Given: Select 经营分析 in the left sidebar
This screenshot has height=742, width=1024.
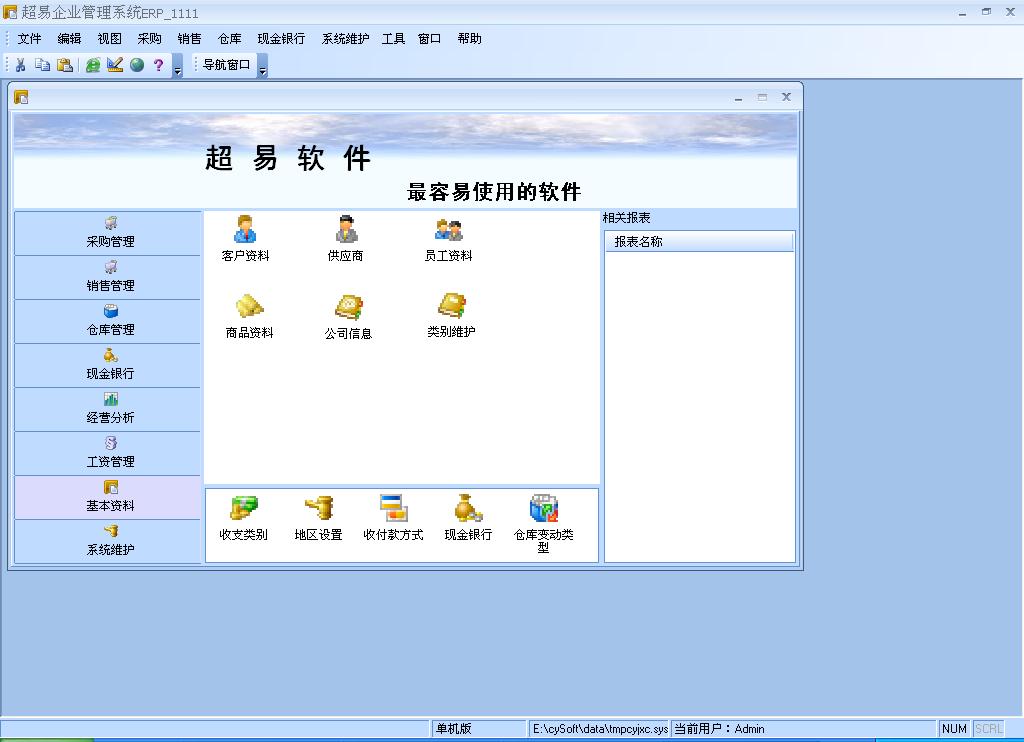Looking at the screenshot, I should (x=108, y=410).
